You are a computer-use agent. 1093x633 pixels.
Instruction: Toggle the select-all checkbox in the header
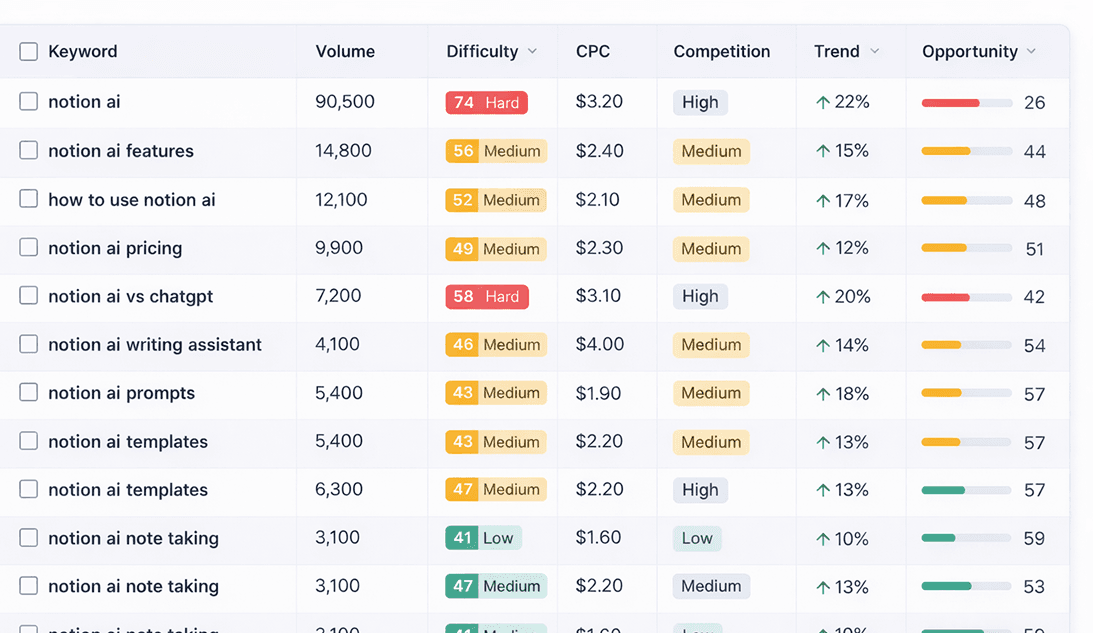click(28, 51)
